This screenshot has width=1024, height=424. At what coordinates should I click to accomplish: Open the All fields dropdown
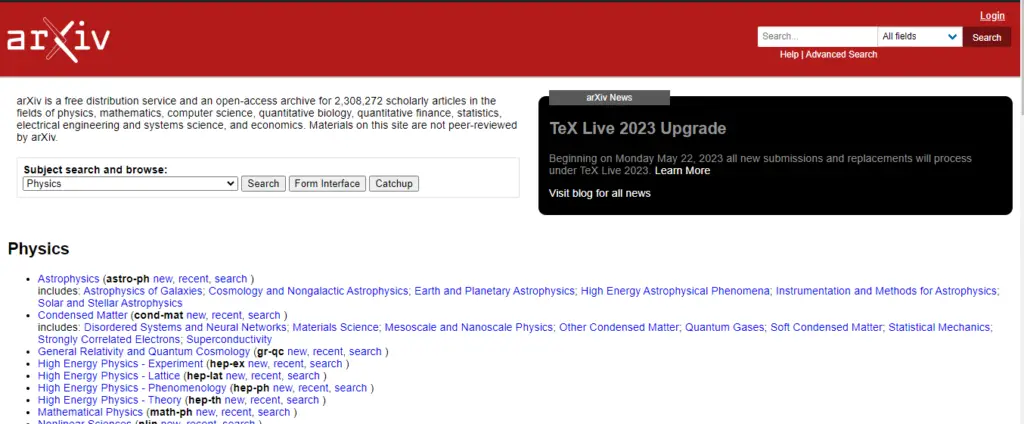920,37
